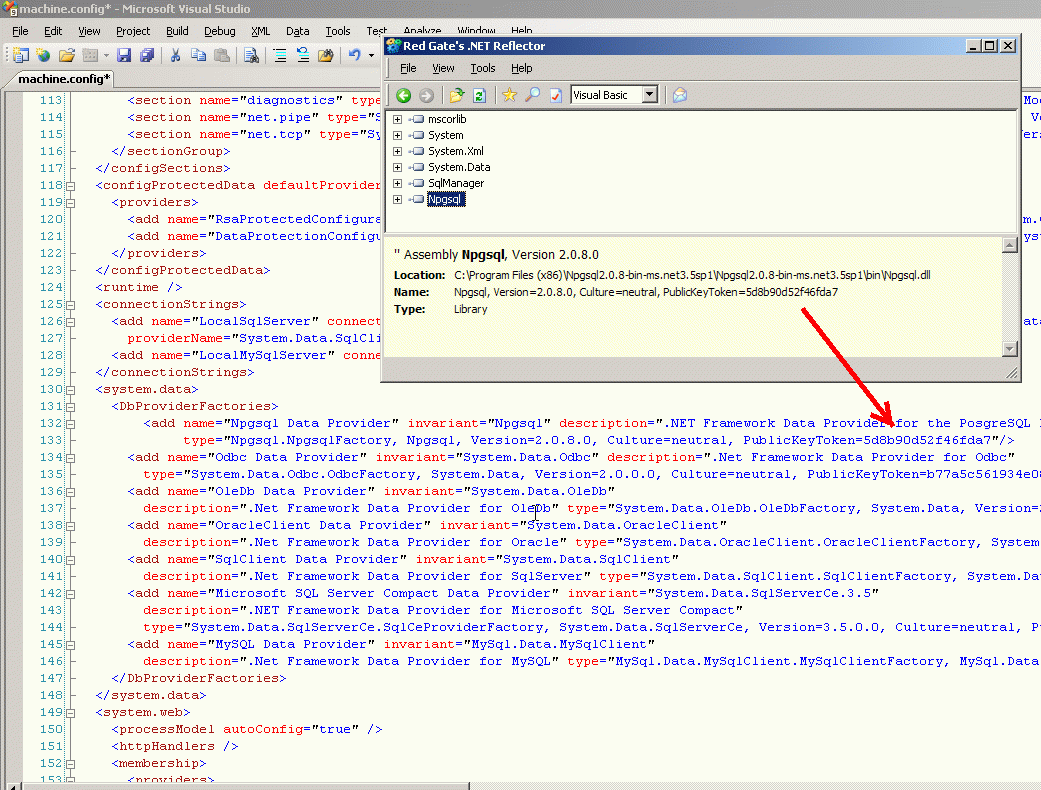
Task: Click the Comment out lines icon
Action: (x=280, y=55)
